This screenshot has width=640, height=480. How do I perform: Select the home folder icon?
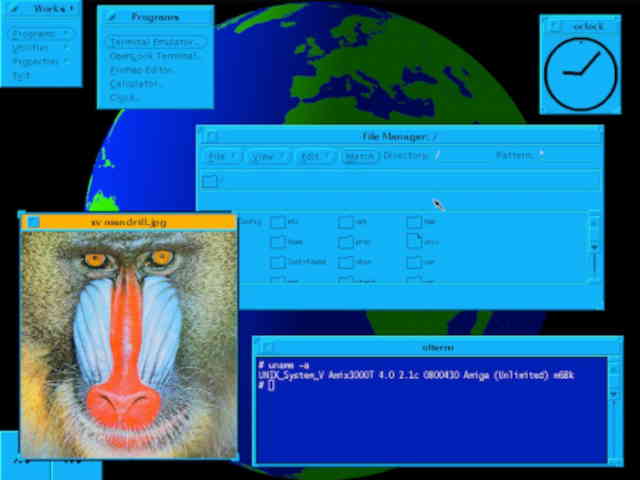[278, 242]
